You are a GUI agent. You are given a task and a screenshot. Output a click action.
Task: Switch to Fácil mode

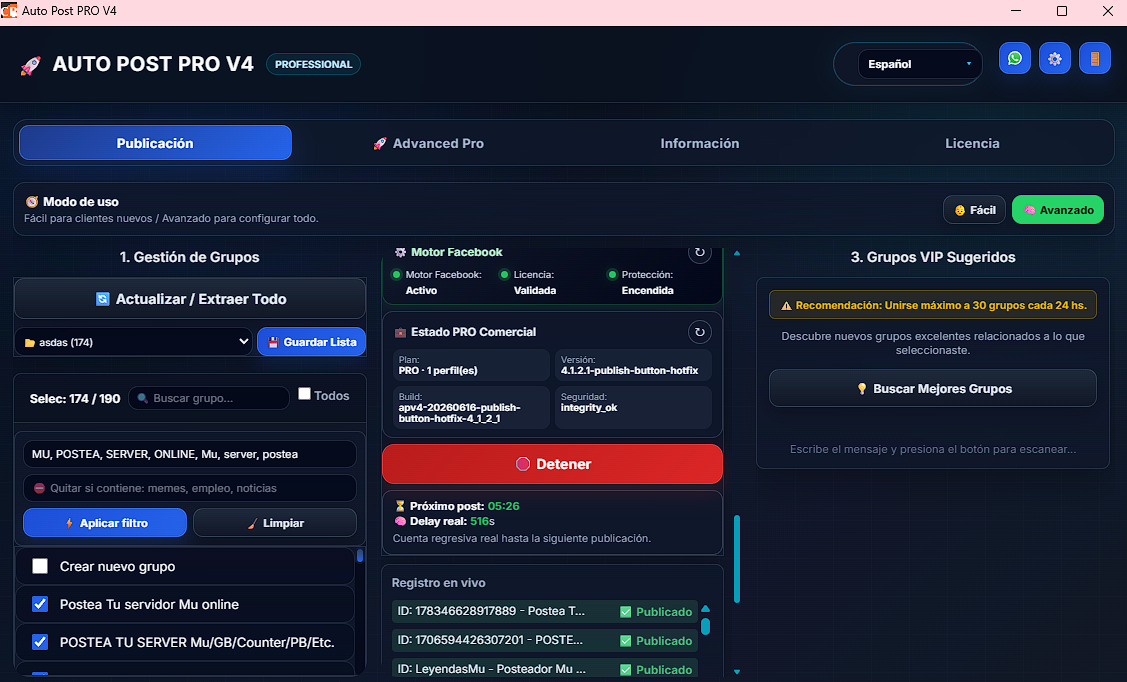tap(974, 210)
